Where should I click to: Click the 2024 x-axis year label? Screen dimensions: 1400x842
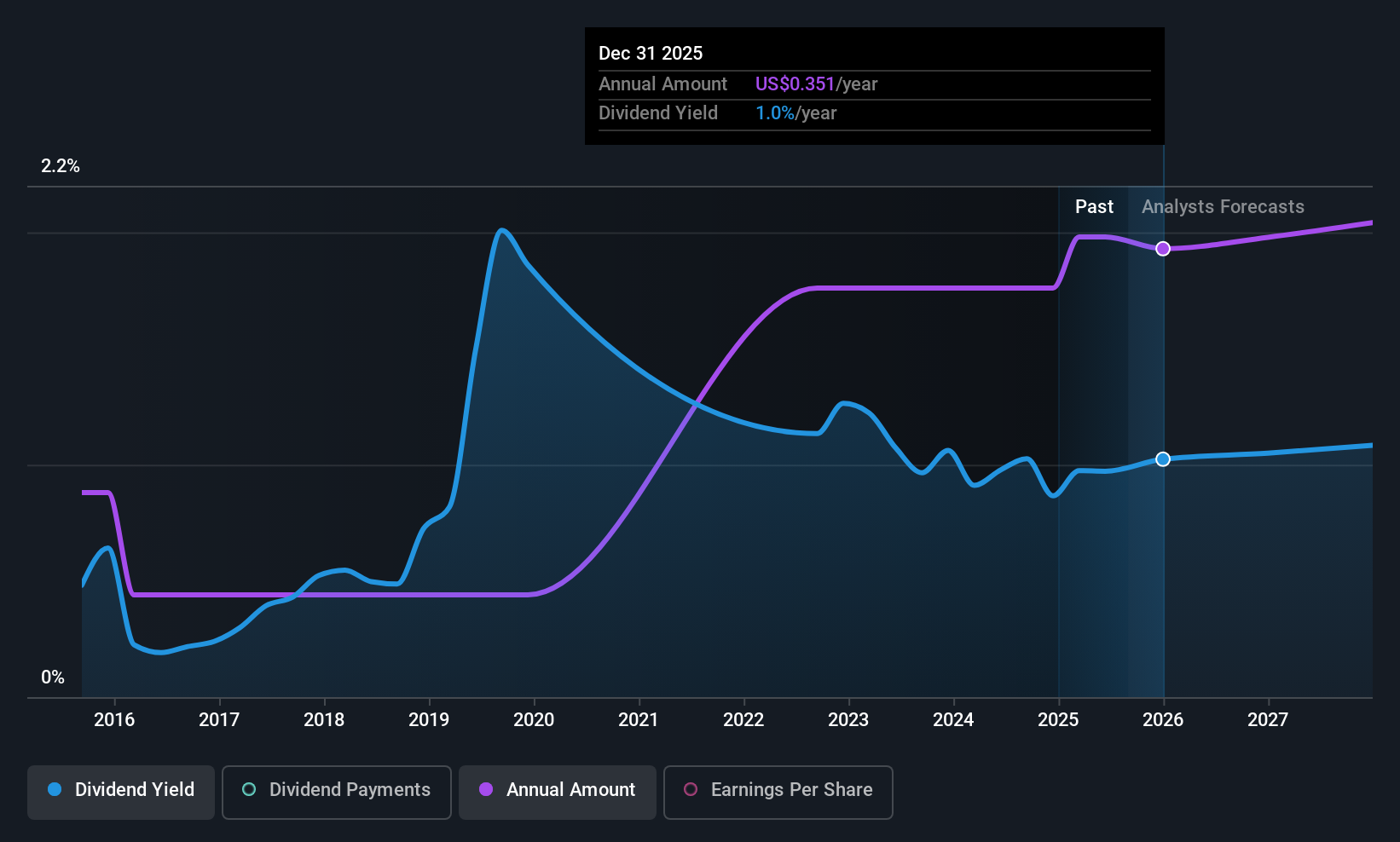point(953,720)
